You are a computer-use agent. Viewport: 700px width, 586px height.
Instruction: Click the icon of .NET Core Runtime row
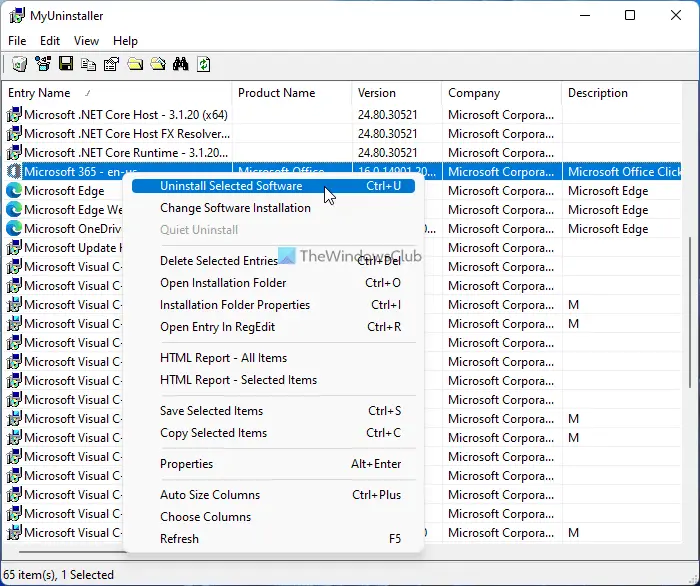coord(14,153)
